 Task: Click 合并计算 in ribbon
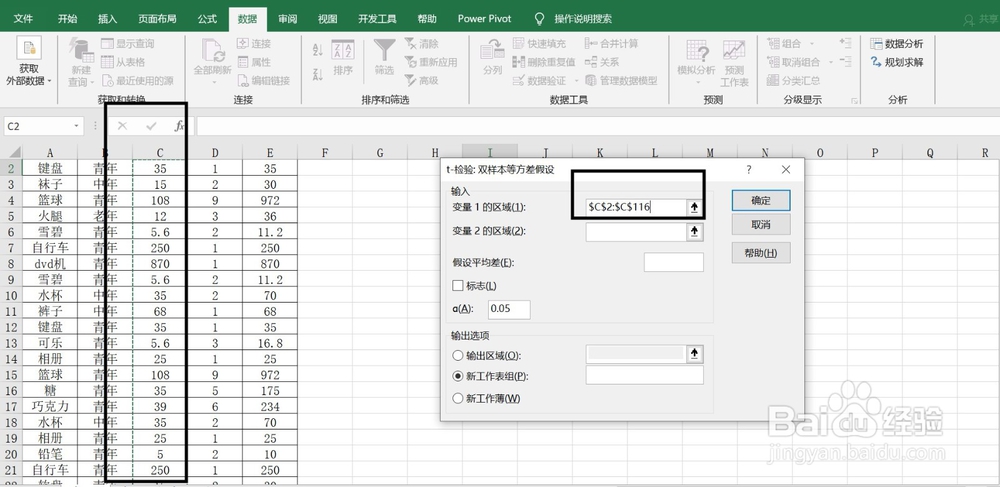pyautogui.click(x=612, y=43)
